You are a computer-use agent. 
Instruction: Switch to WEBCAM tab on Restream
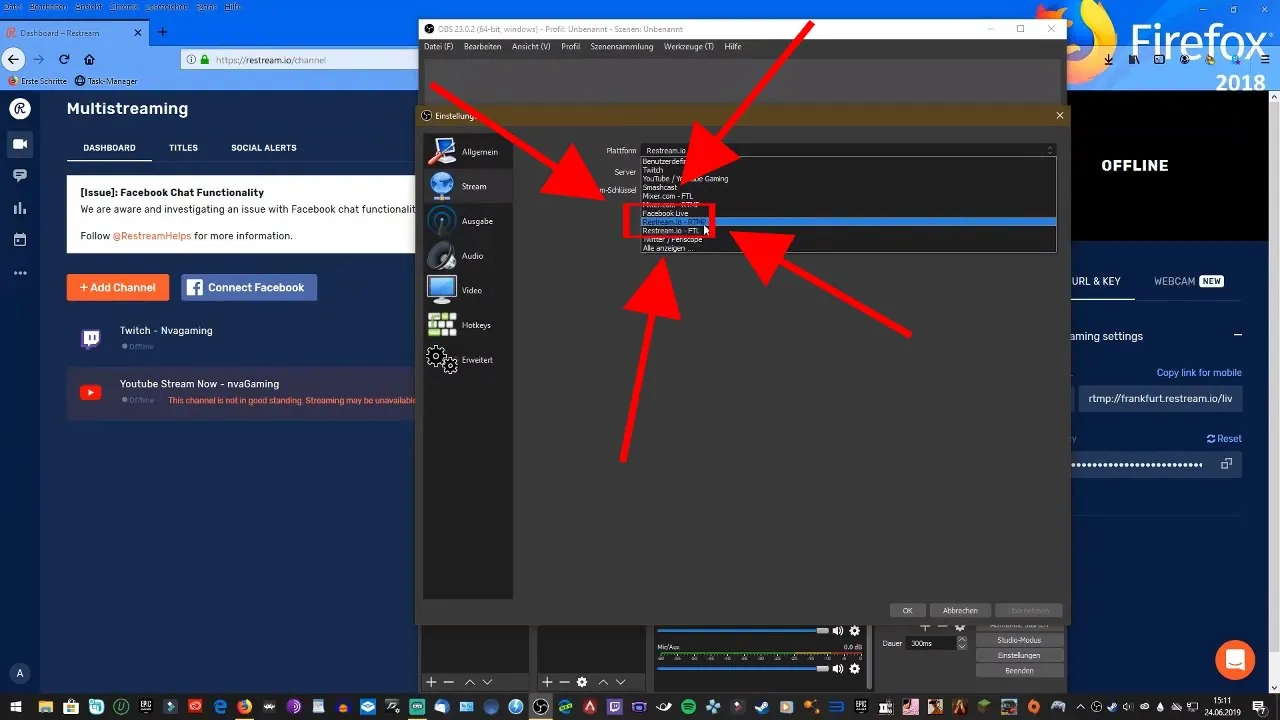pyautogui.click(x=1189, y=281)
